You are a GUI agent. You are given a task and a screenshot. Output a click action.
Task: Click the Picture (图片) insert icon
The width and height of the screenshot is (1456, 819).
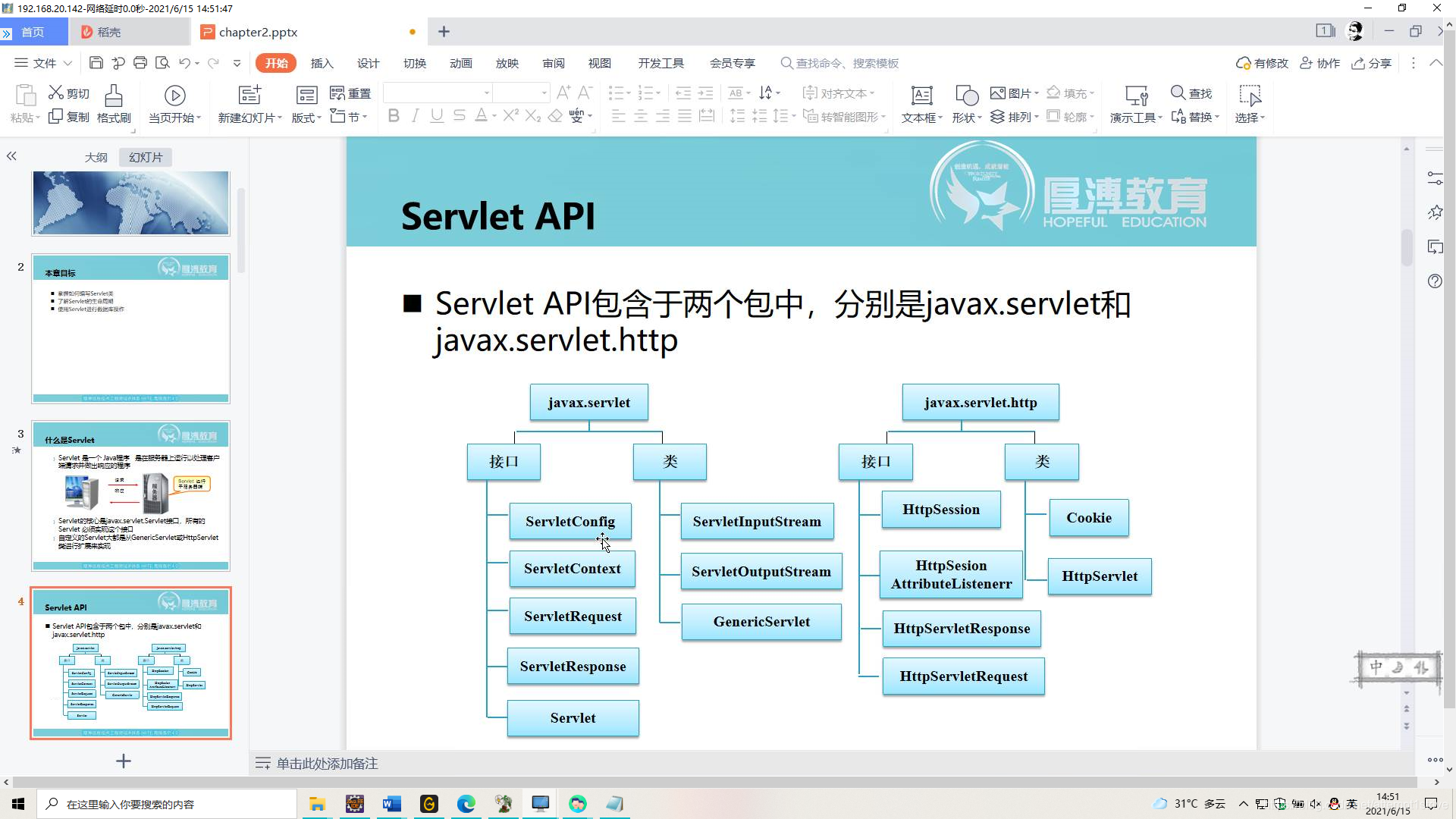coord(998,93)
